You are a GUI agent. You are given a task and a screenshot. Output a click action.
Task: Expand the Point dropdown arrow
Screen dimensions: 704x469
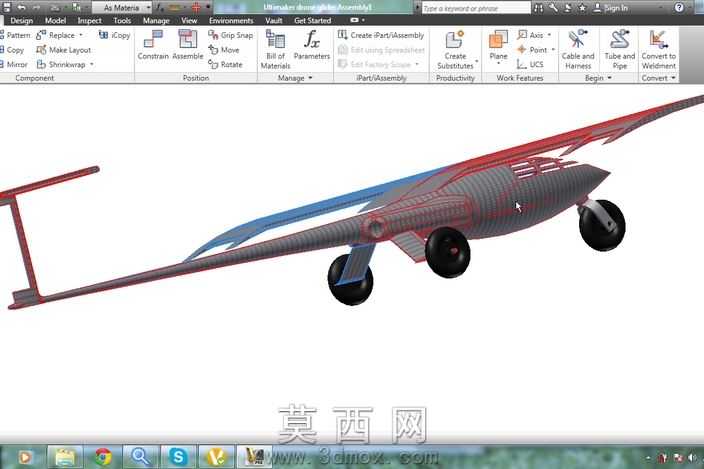click(553, 50)
